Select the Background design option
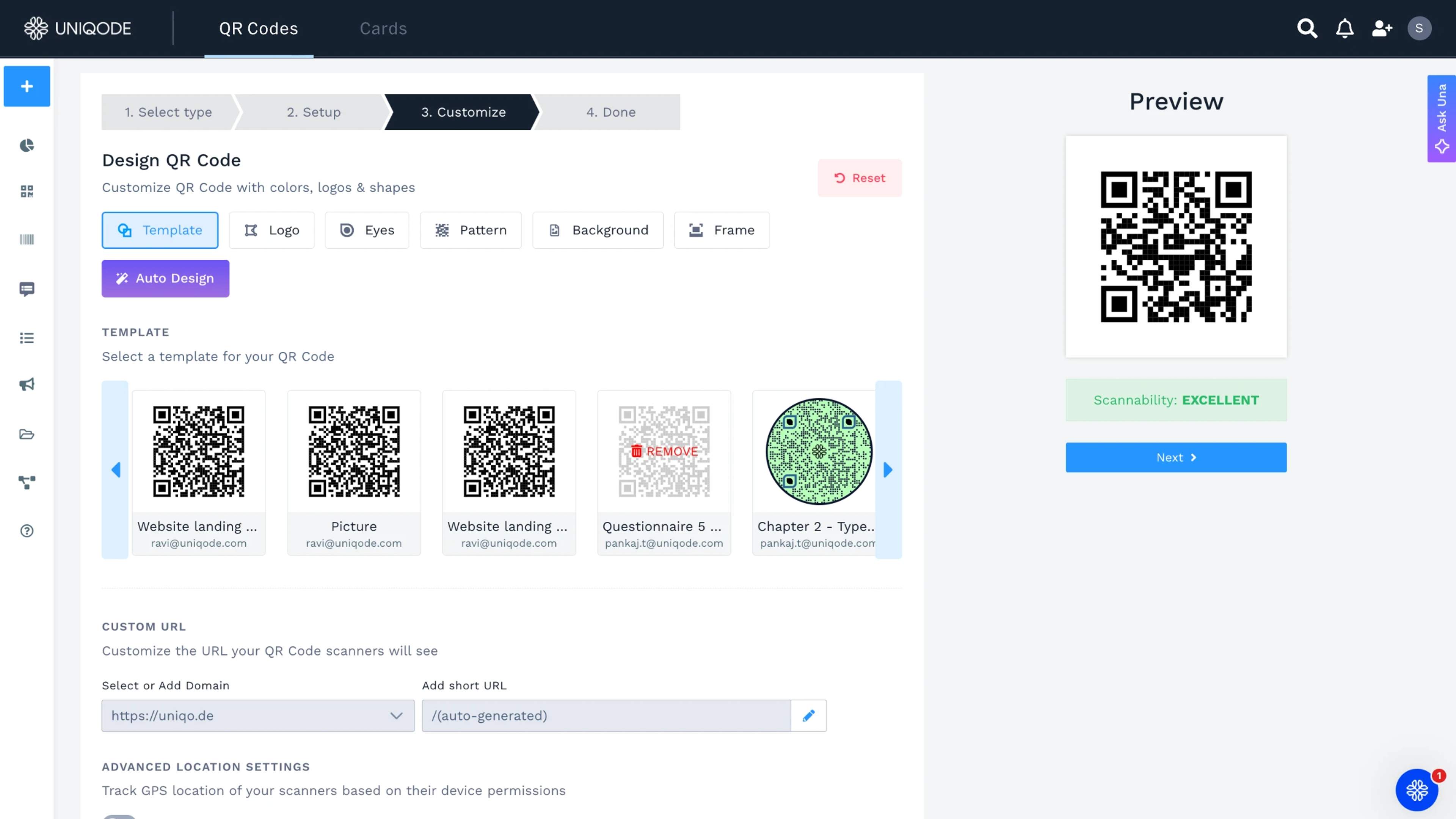 598,230
